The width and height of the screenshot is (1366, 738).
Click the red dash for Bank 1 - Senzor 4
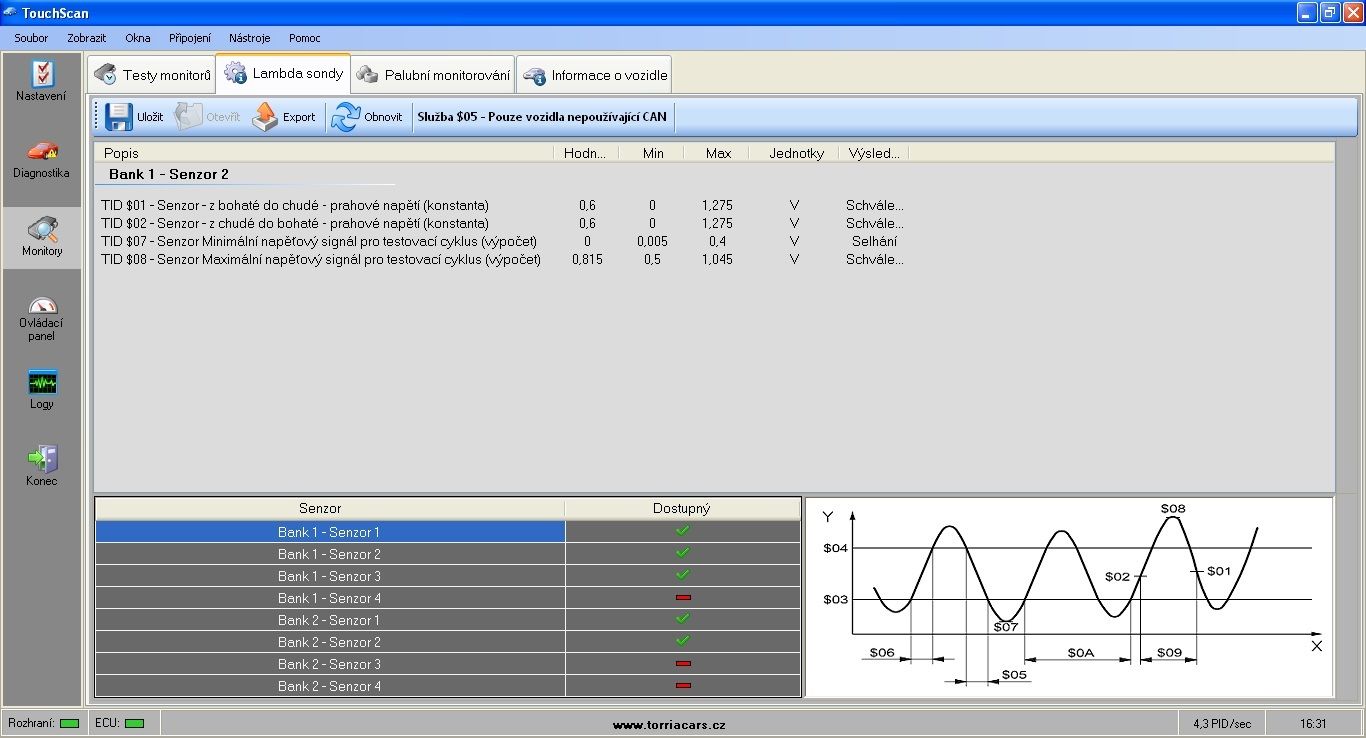pos(684,598)
